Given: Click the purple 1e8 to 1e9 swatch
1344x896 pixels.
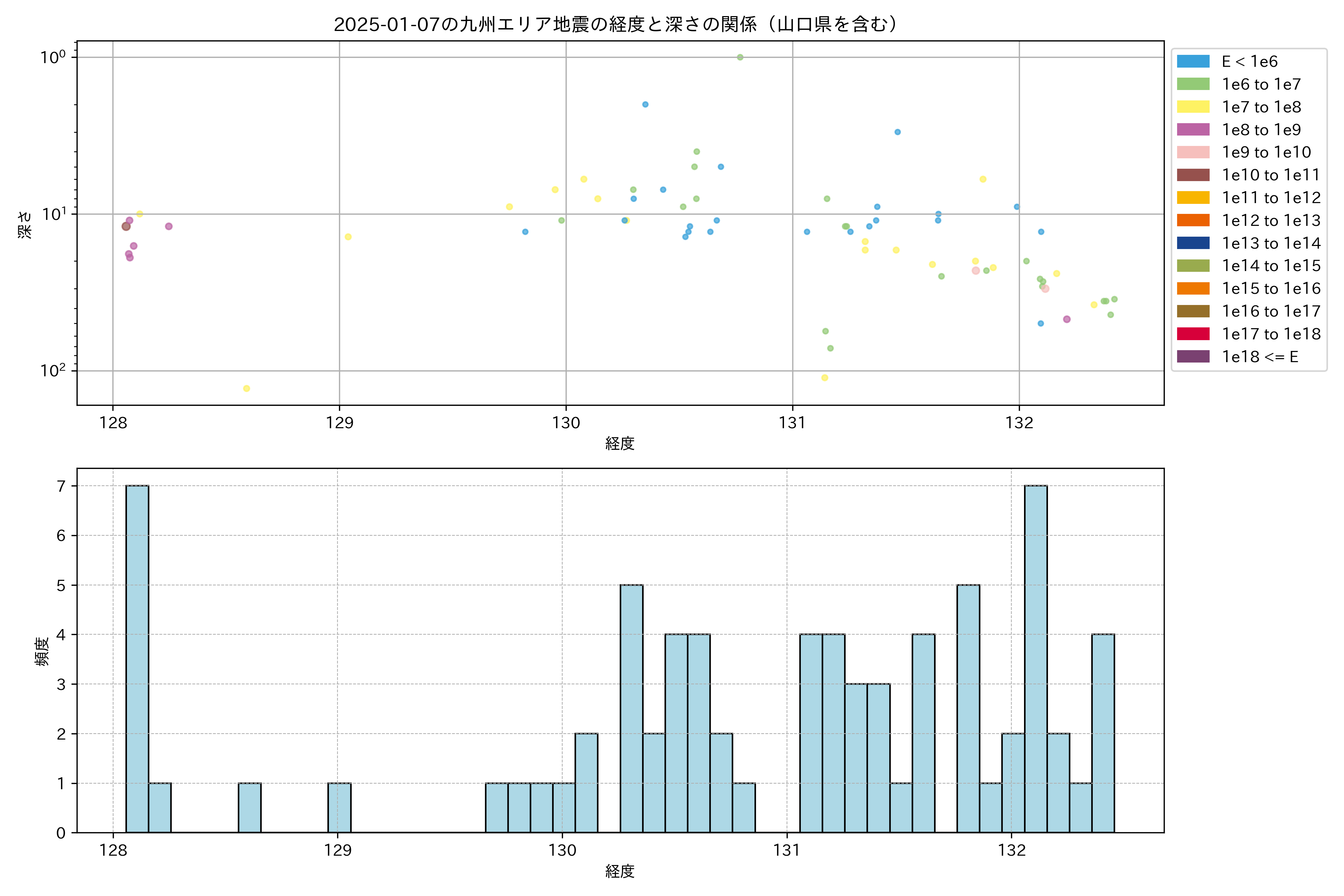Looking at the screenshot, I should (x=1193, y=130).
